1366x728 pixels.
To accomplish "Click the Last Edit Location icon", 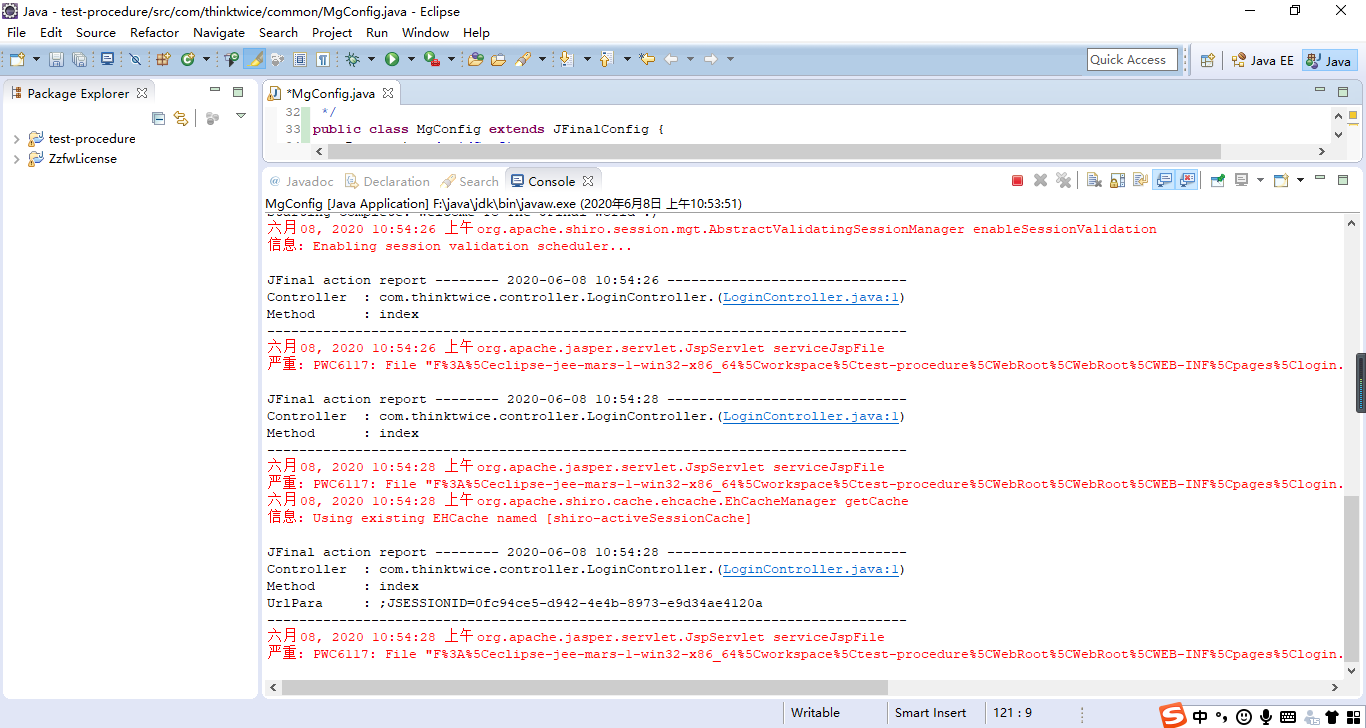I will [x=647, y=59].
